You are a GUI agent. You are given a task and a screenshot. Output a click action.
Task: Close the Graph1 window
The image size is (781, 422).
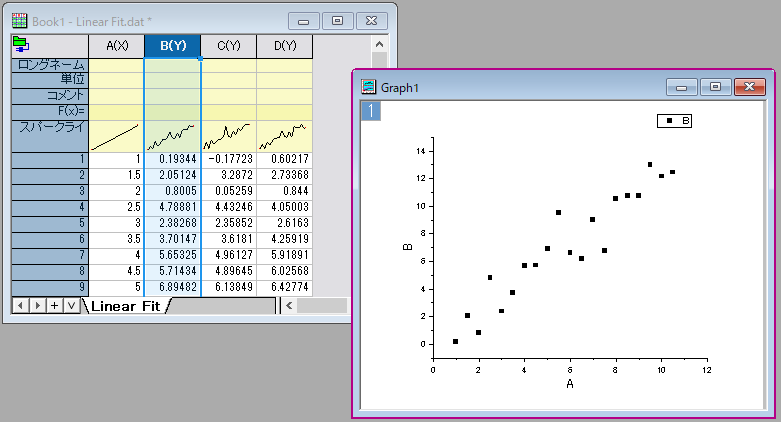(749, 87)
